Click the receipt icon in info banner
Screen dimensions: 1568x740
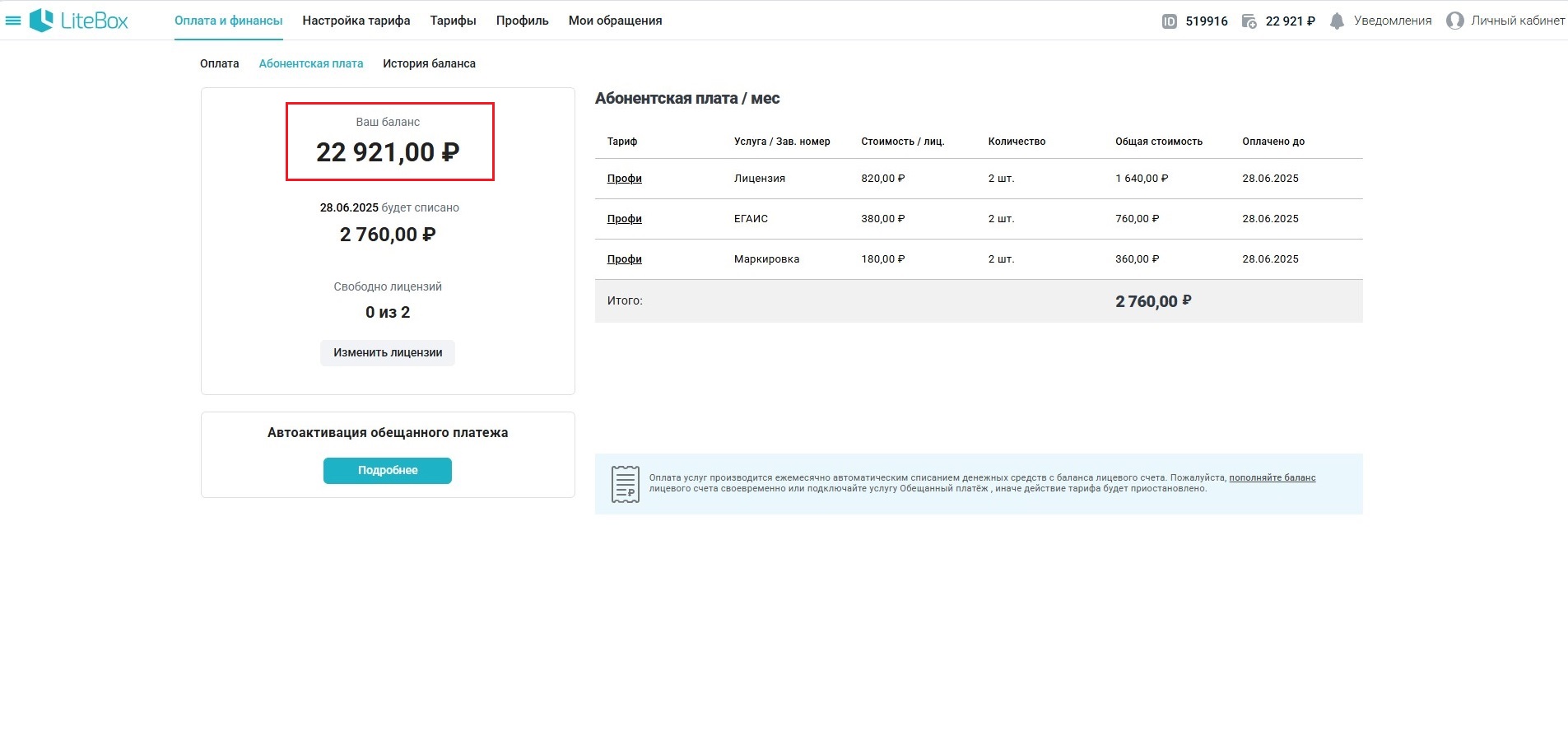tap(626, 484)
